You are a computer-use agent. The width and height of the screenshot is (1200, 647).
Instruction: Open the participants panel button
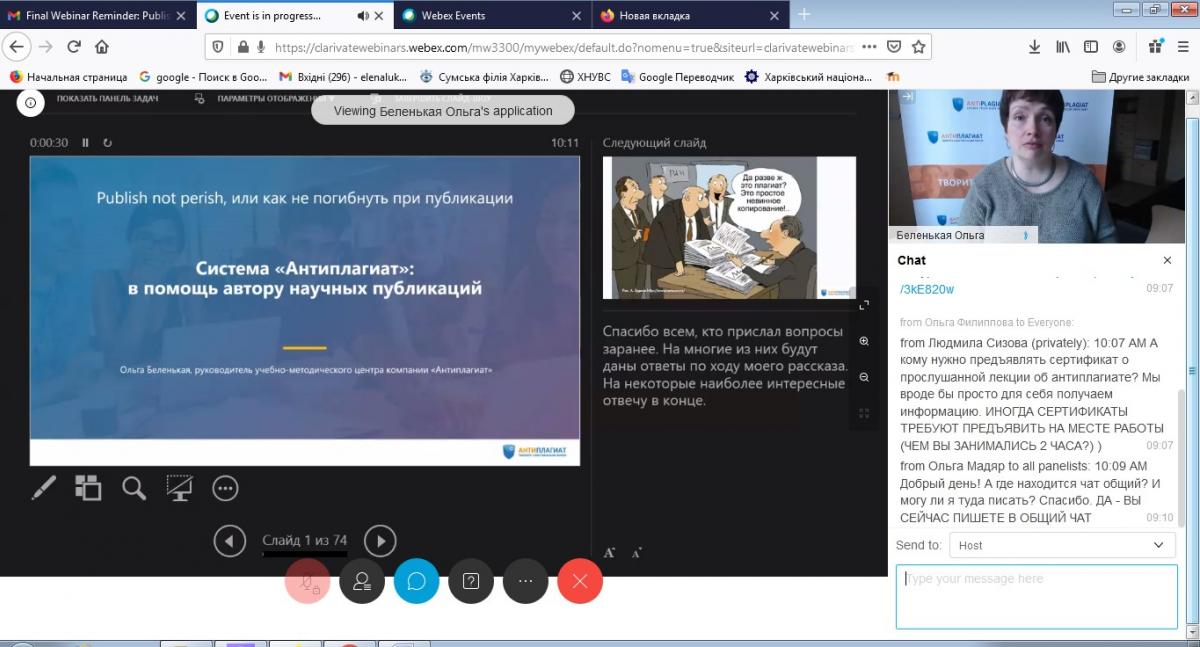tap(362, 581)
